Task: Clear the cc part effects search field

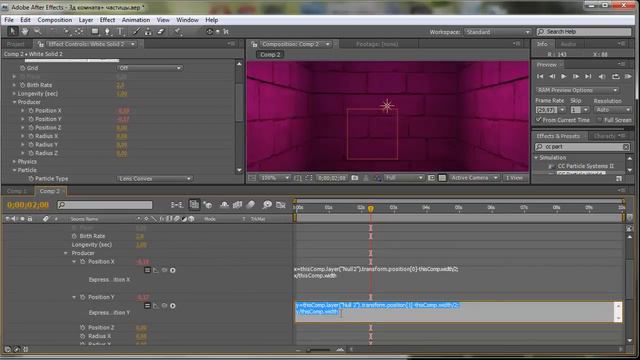Action: (626, 147)
